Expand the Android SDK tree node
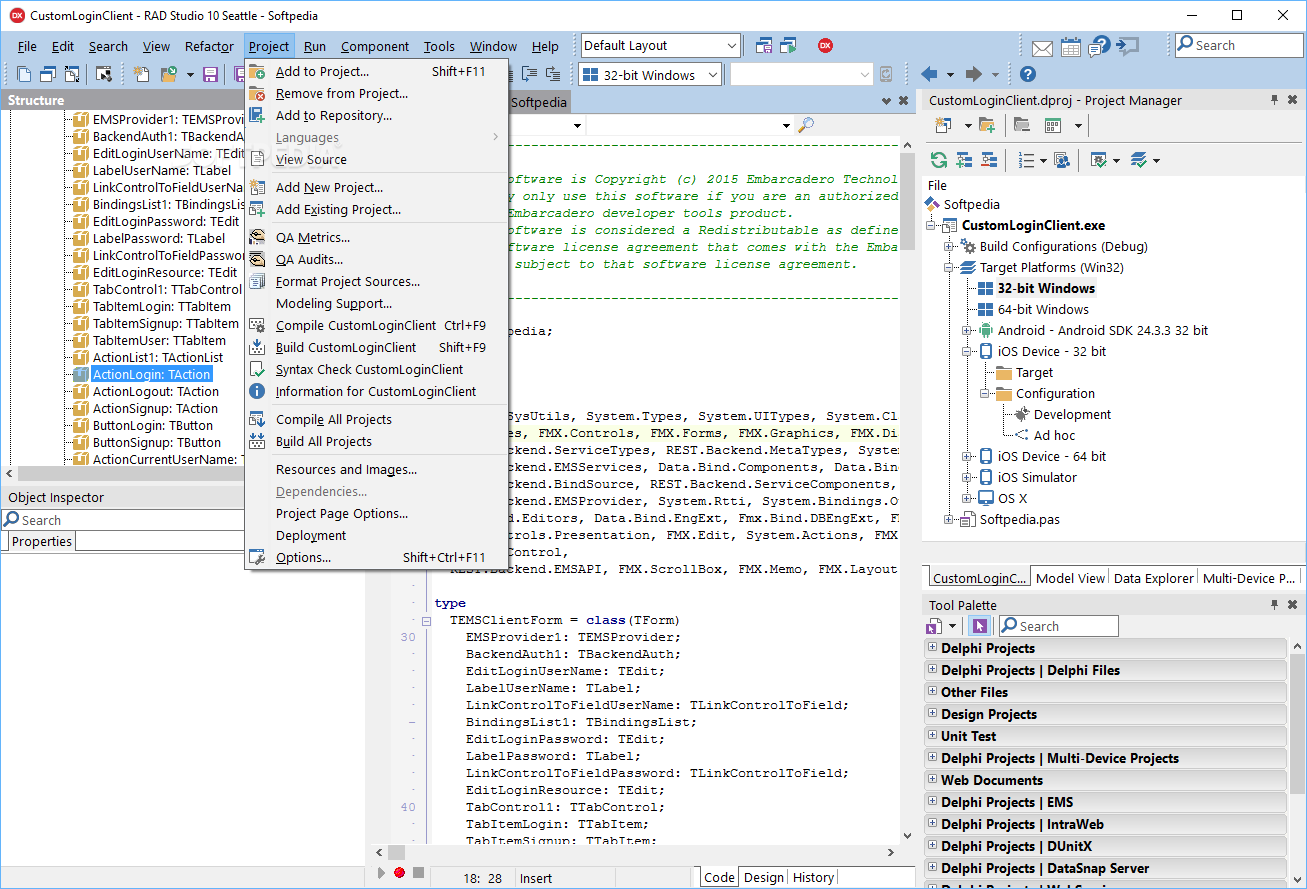 967,330
